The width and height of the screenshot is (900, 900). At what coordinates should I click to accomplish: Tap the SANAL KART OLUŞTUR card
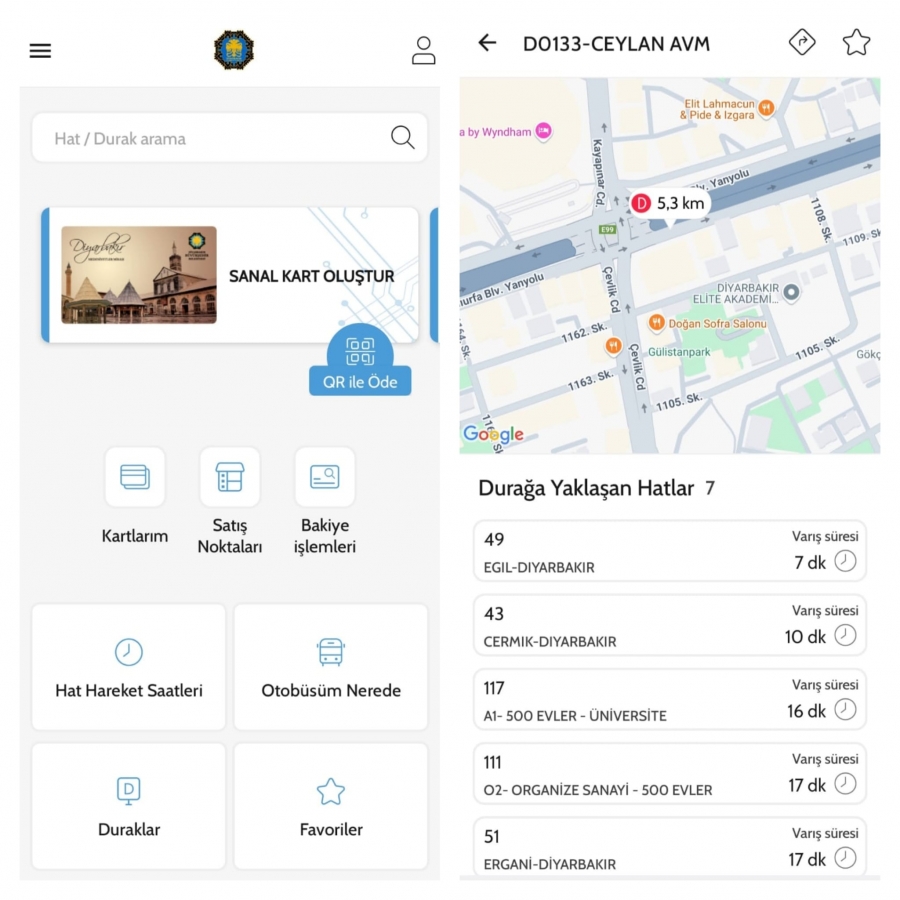(230, 275)
